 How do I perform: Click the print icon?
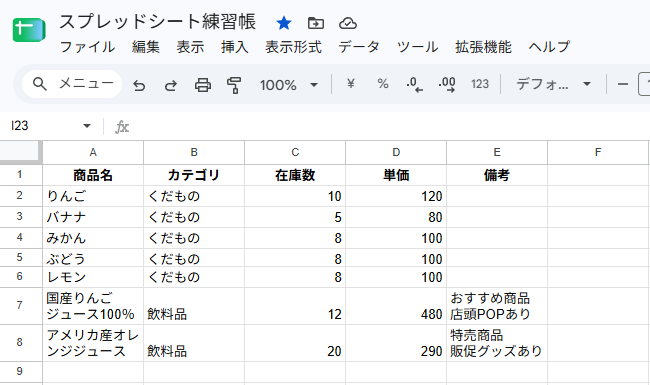[203, 85]
